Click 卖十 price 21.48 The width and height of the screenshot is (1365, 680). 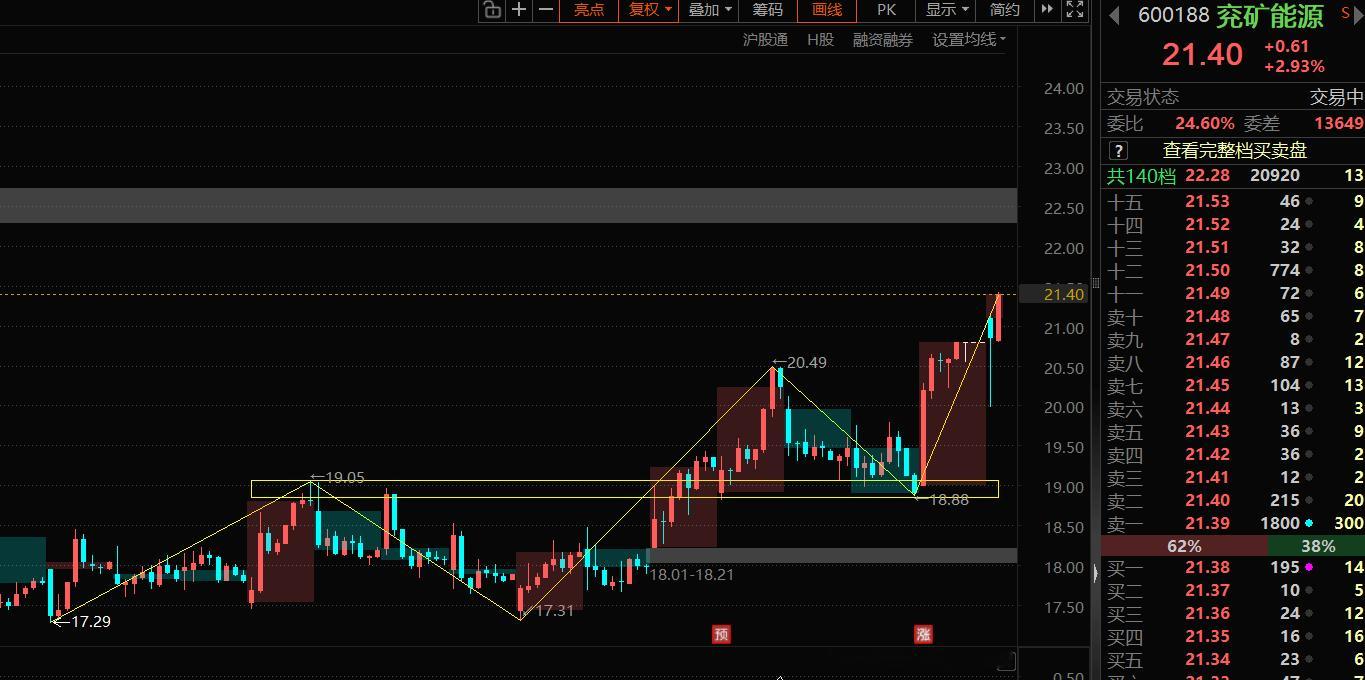(1207, 317)
